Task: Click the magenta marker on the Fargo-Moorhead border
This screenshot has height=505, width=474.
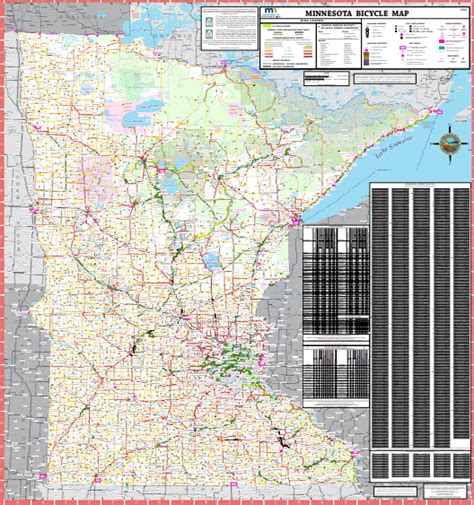Action: point(34,211)
